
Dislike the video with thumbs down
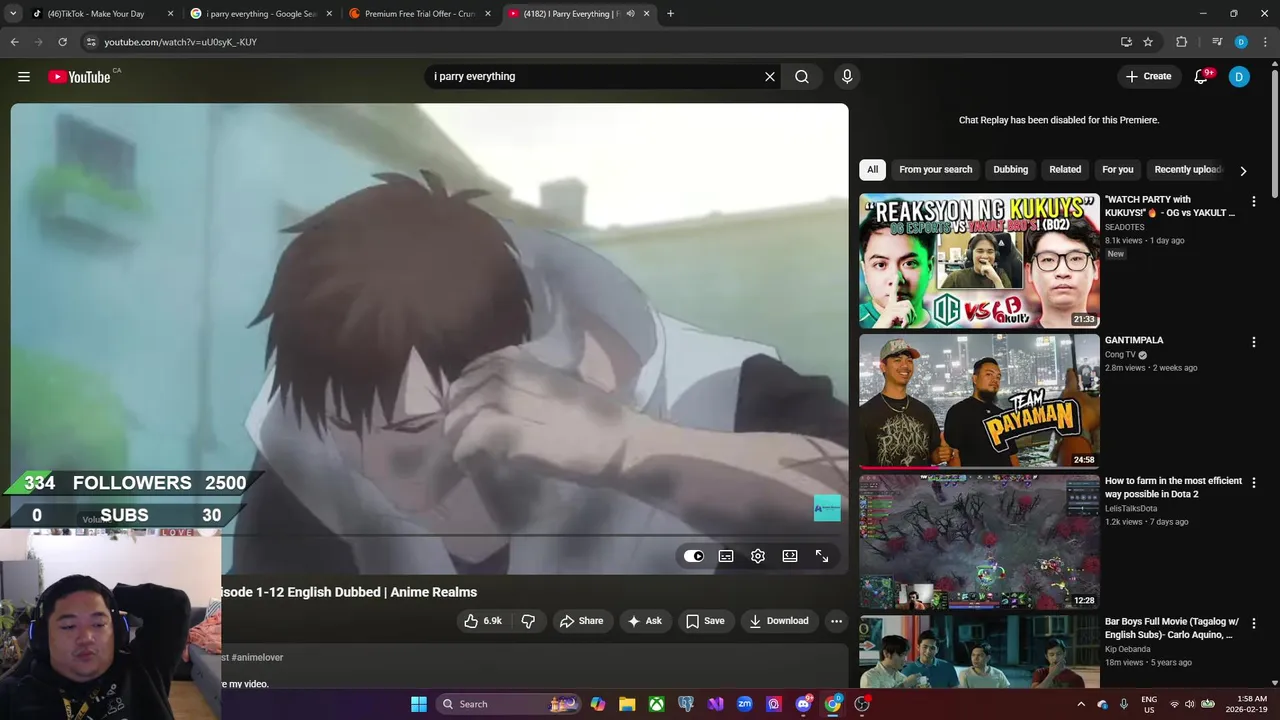pos(528,621)
